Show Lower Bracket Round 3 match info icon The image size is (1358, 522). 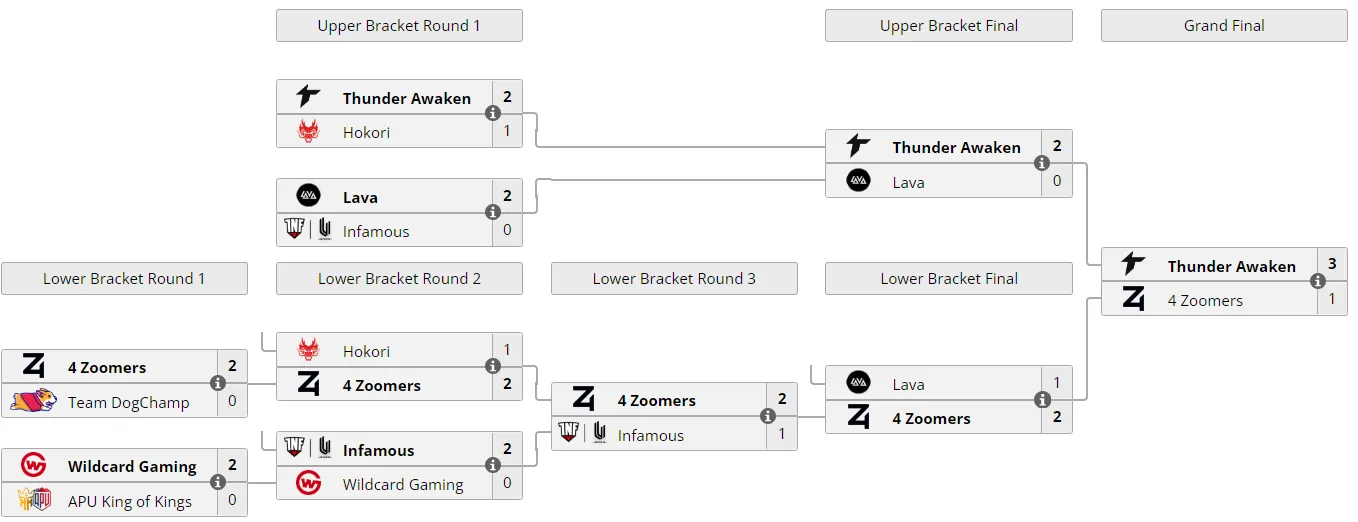coord(768,416)
